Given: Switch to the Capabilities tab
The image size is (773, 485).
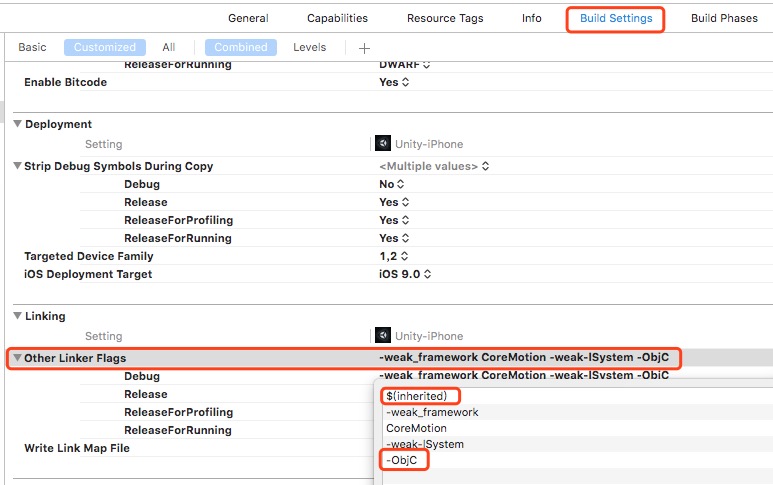Looking at the screenshot, I should (337, 18).
